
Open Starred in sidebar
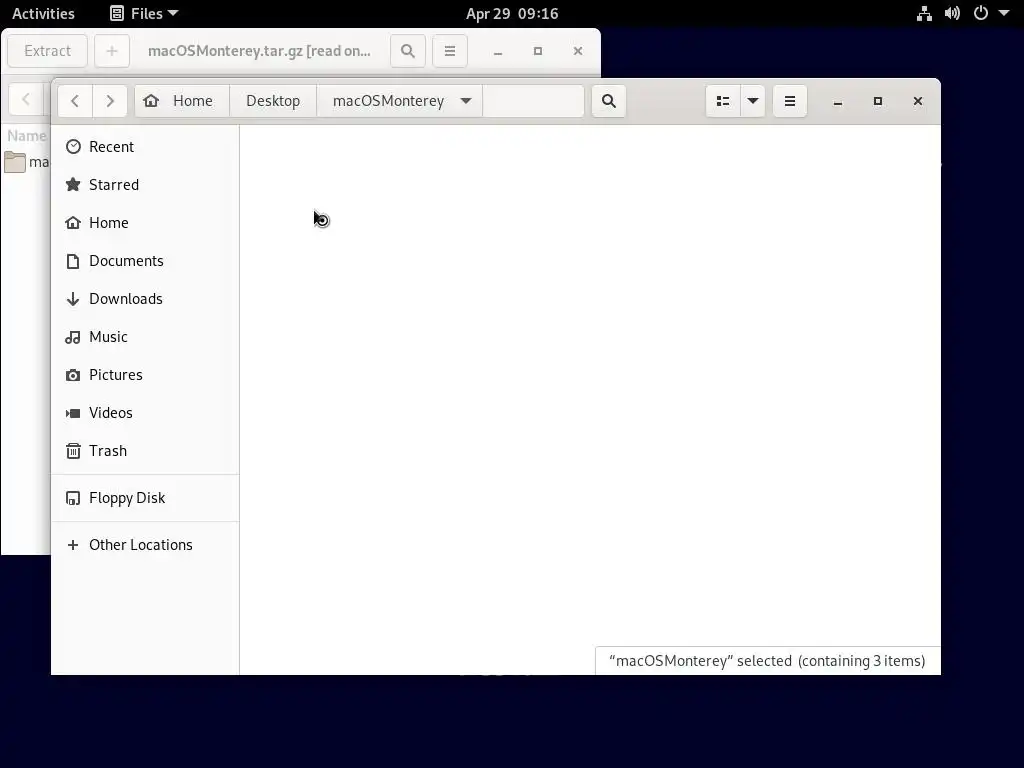click(145, 185)
